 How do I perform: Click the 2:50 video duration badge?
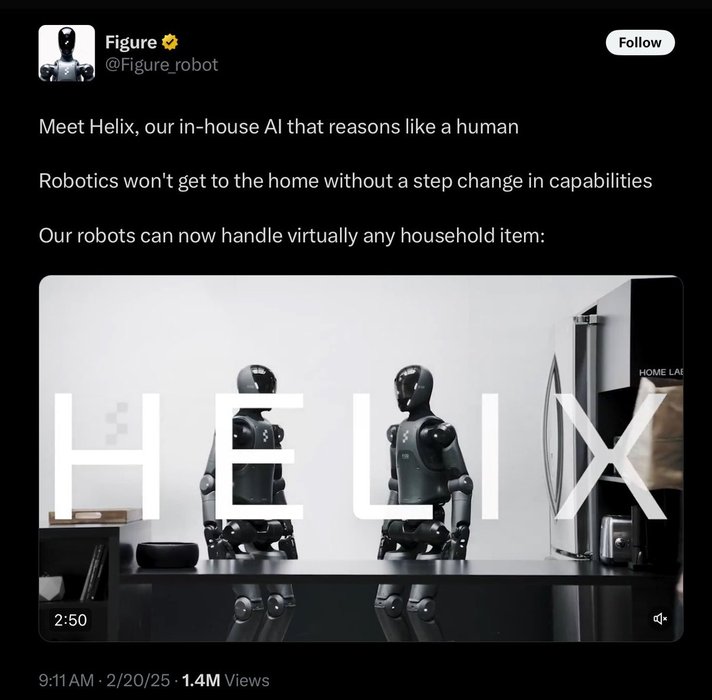(70, 620)
